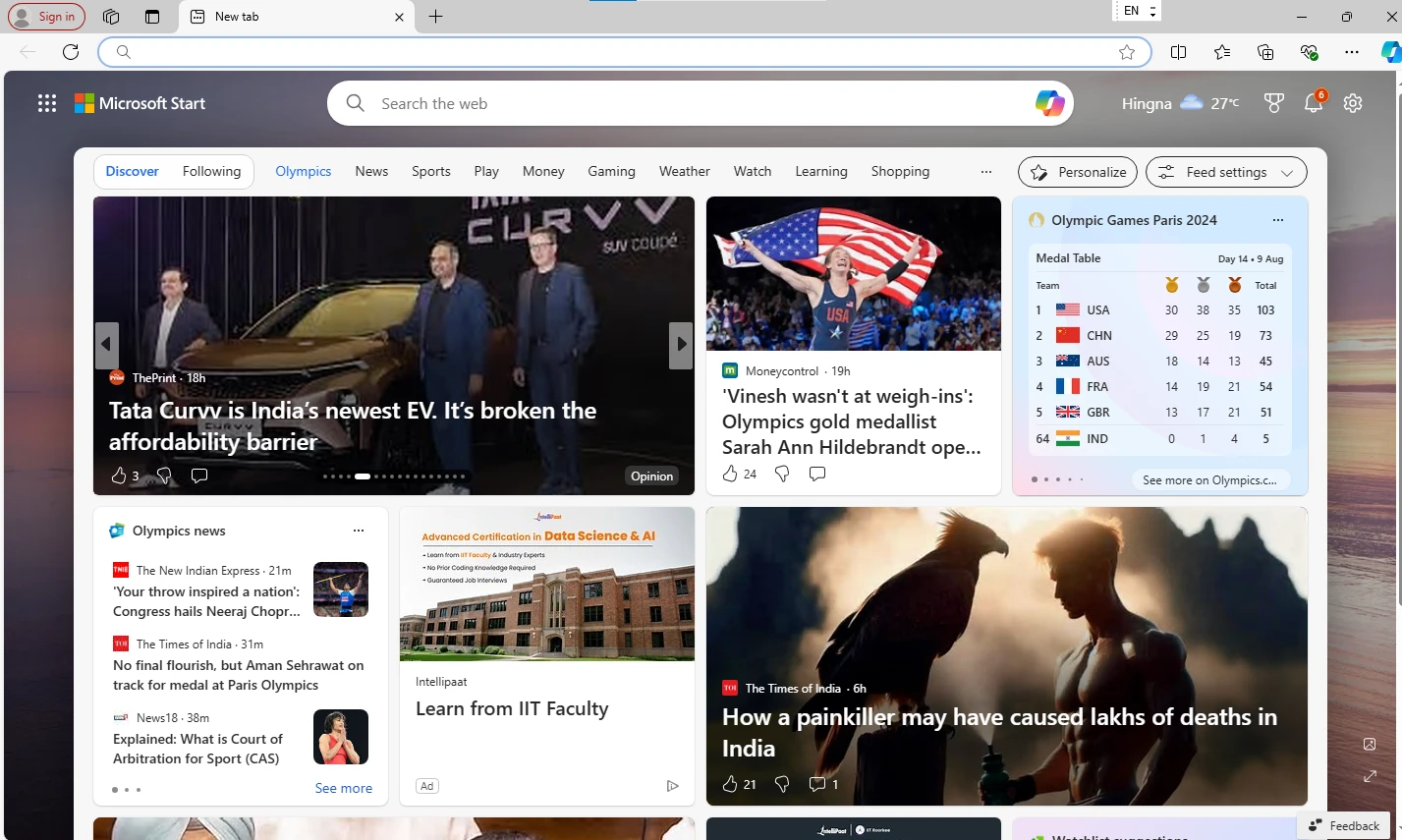
Task: Click the Search the web box
Action: [700, 103]
